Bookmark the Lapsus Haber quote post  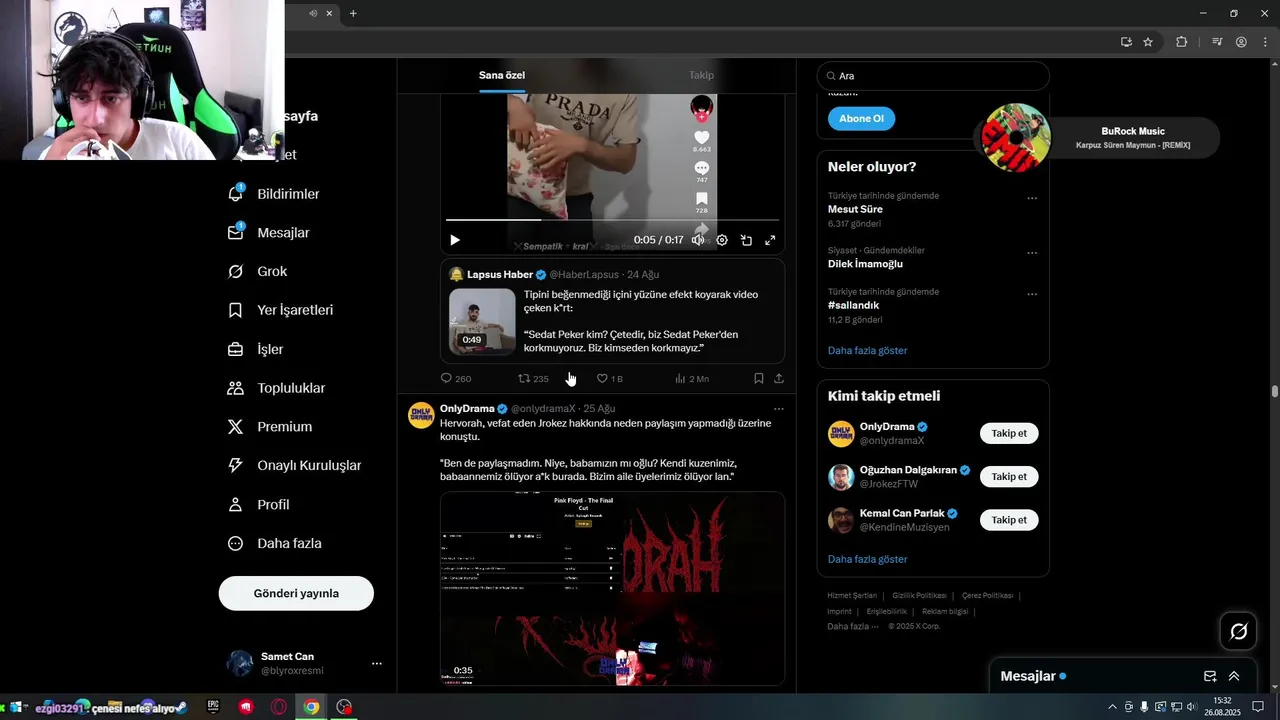click(x=758, y=379)
